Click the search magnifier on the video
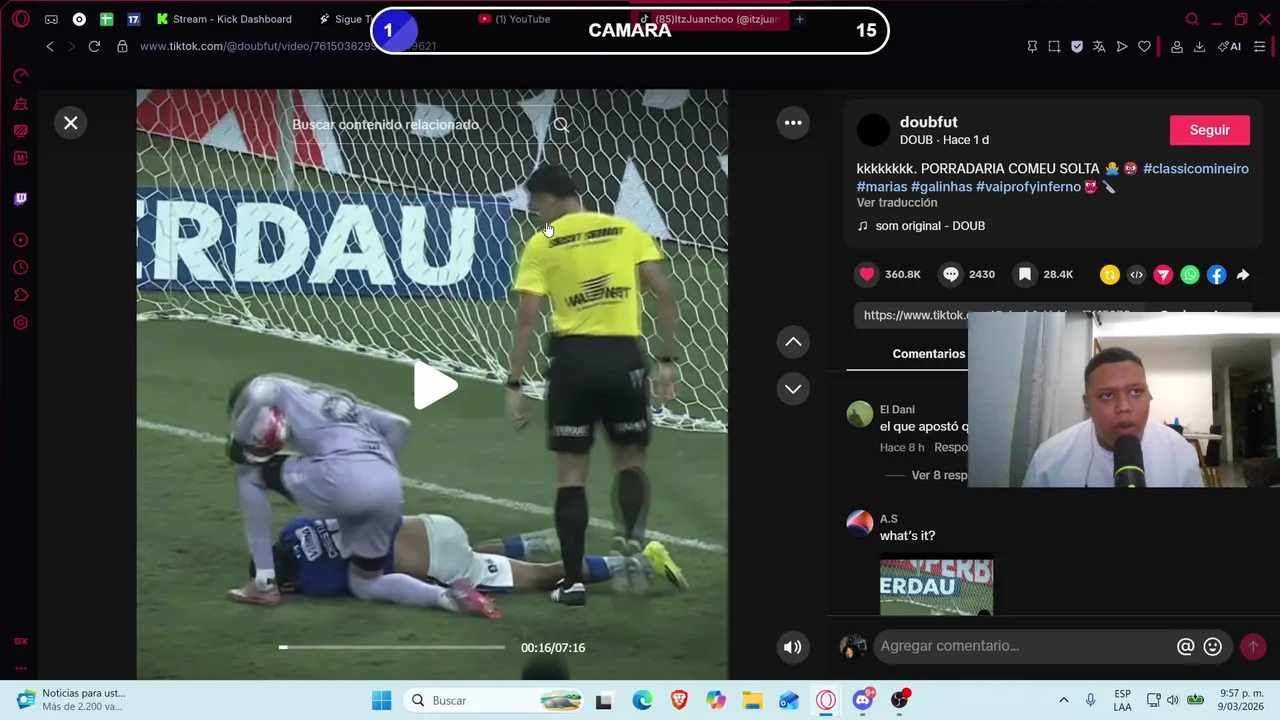1280x720 pixels. click(561, 125)
